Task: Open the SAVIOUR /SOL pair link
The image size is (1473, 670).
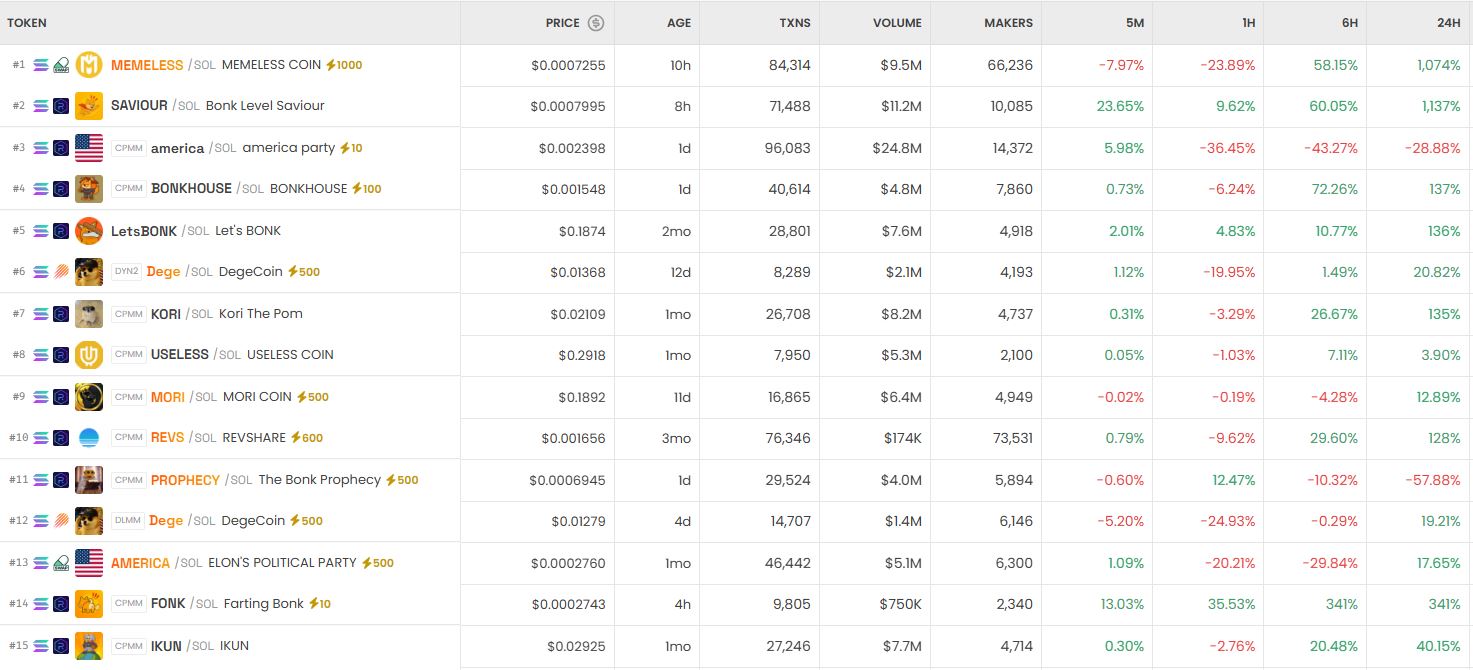Action: tap(156, 105)
